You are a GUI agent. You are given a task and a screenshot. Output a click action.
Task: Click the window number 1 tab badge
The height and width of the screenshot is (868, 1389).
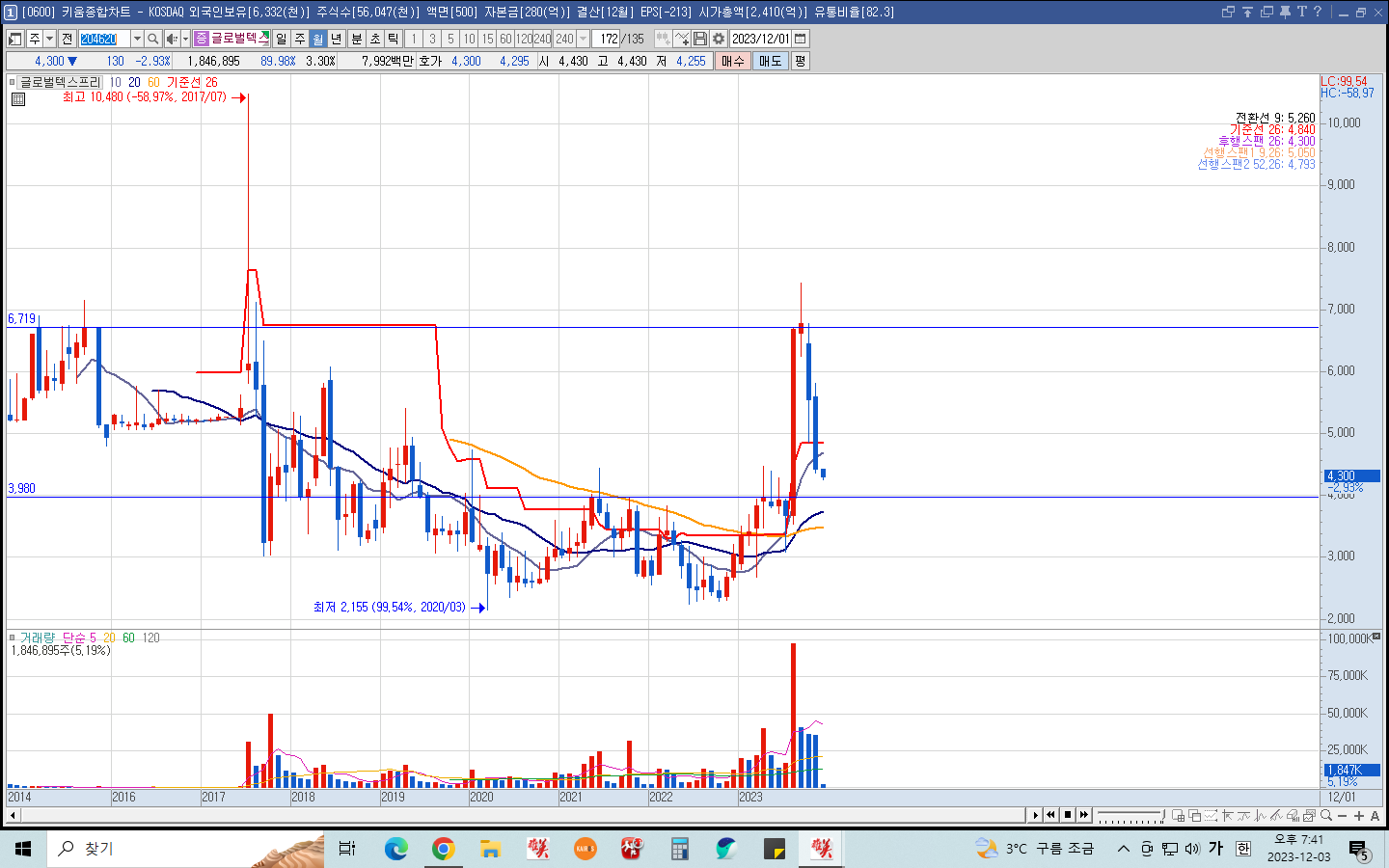click(x=11, y=12)
